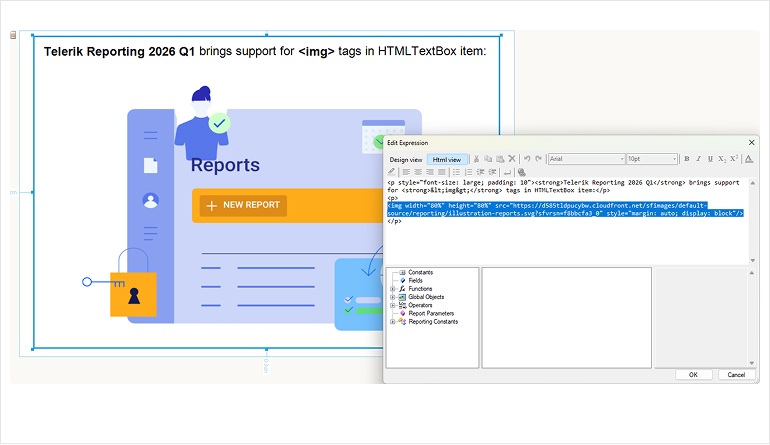Click the OK button

693,375
